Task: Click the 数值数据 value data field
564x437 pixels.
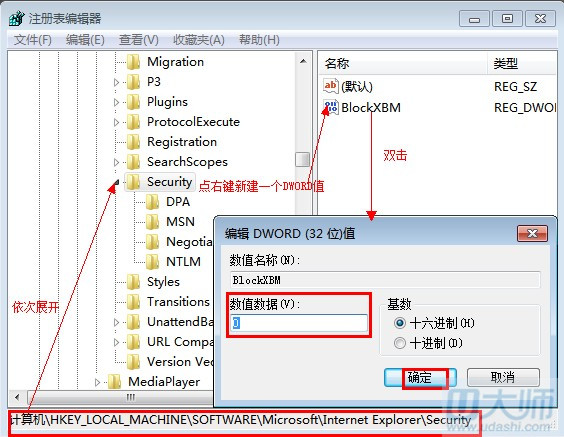Action: pos(299,323)
